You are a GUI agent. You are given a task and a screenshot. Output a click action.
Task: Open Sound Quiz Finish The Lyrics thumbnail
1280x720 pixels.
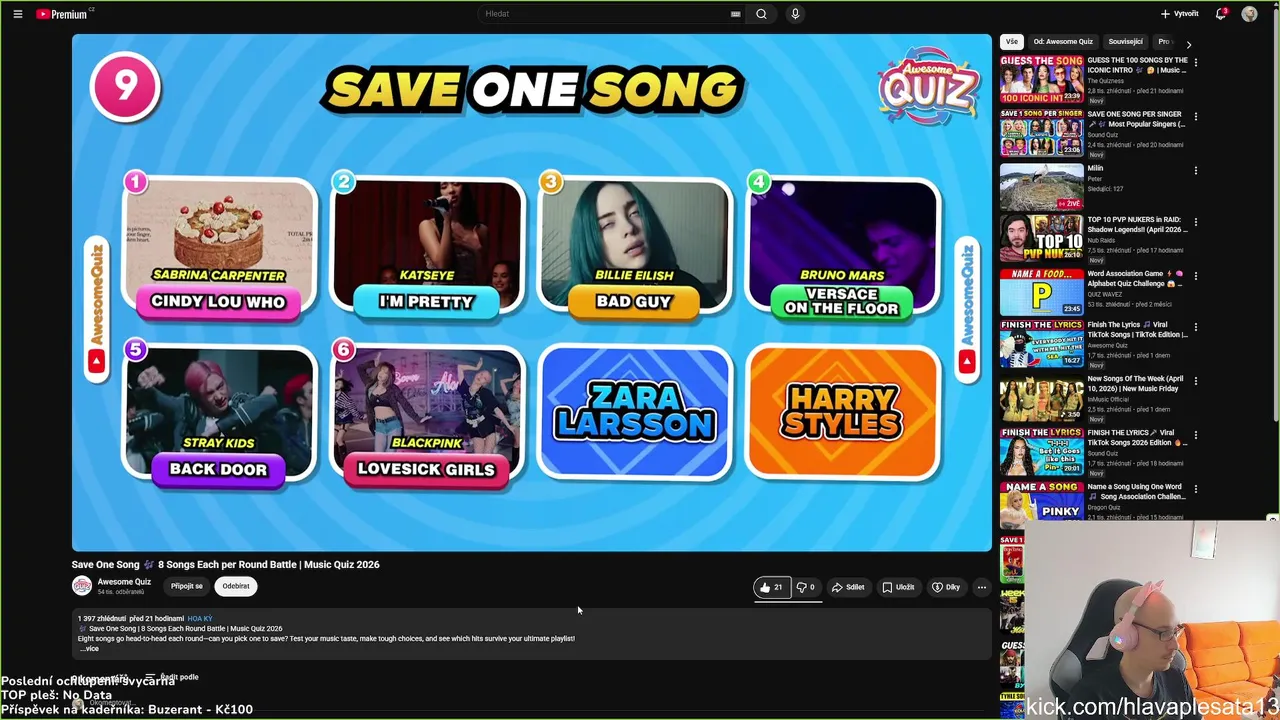pos(1041,452)
